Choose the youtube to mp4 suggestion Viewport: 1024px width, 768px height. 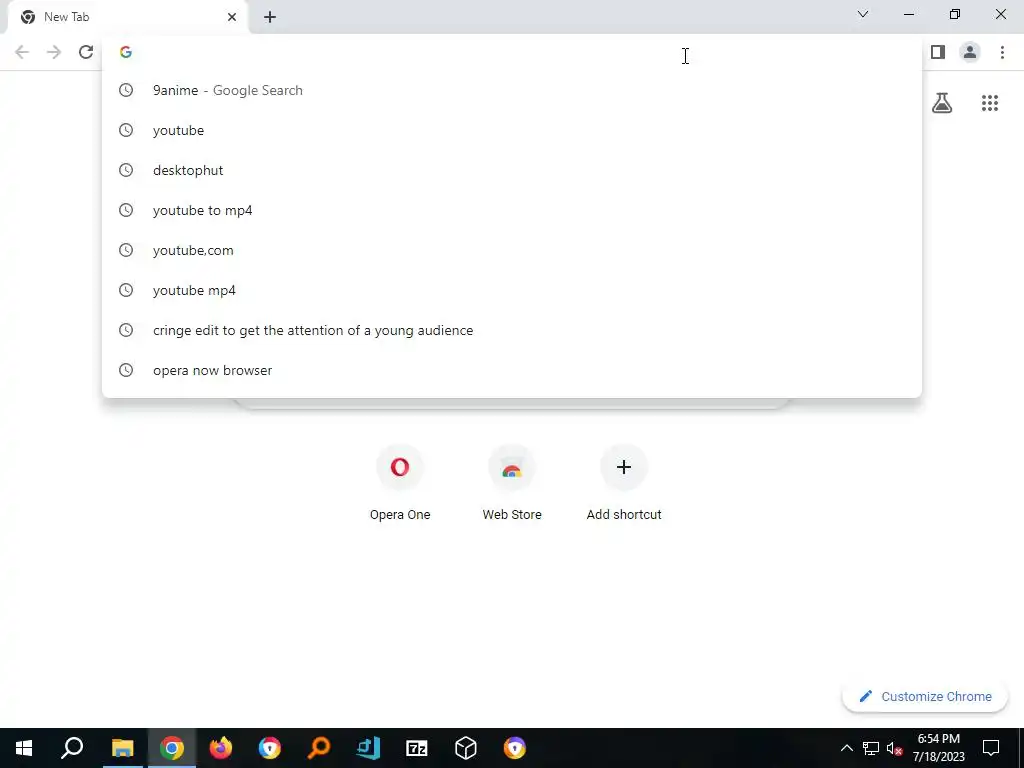click(512, 210)
